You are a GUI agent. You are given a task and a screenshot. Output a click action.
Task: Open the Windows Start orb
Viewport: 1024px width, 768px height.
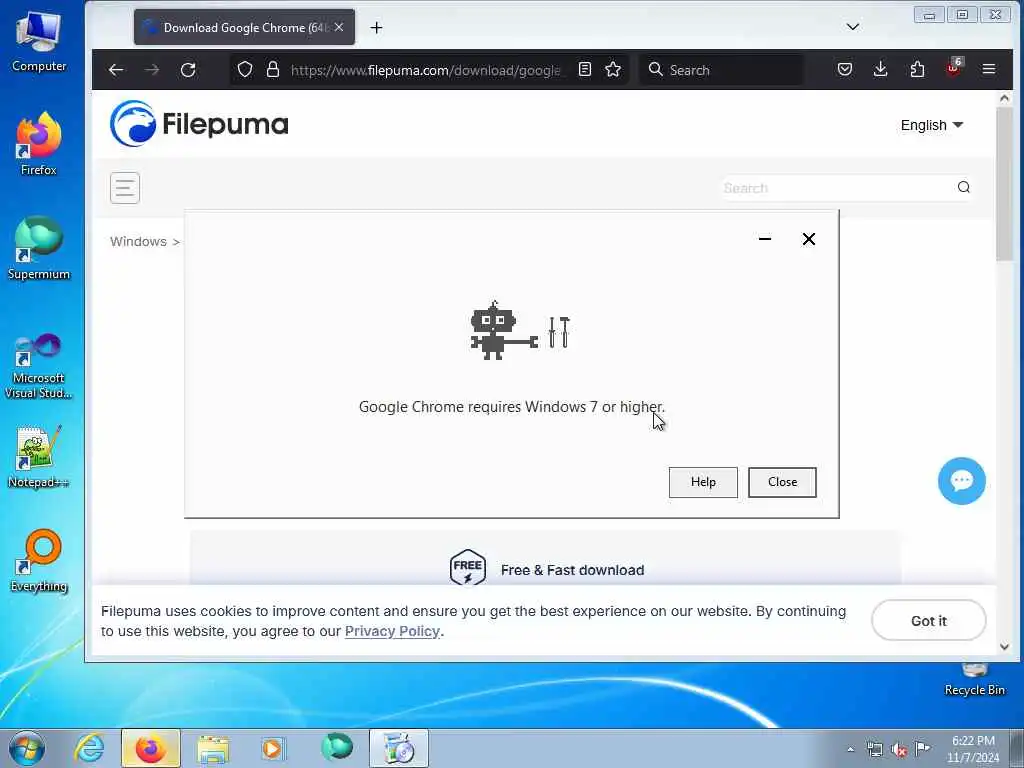click(27, 749)
